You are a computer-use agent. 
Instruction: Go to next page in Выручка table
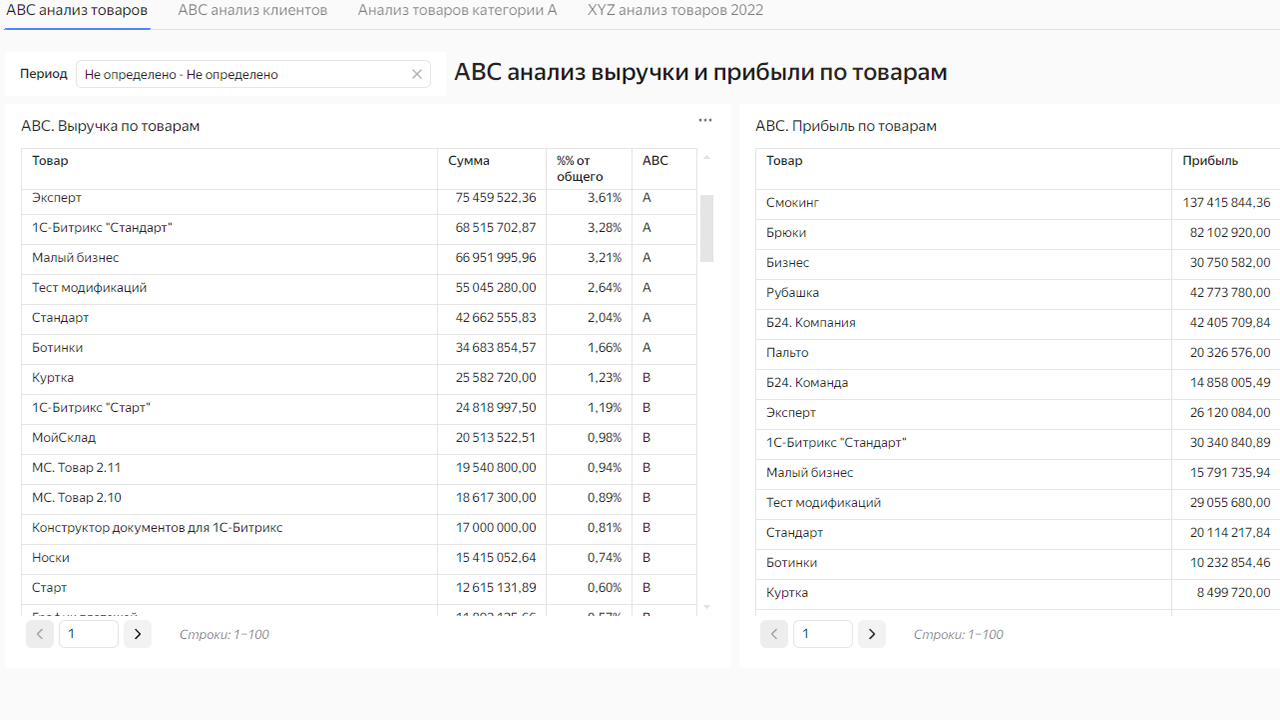138,634
